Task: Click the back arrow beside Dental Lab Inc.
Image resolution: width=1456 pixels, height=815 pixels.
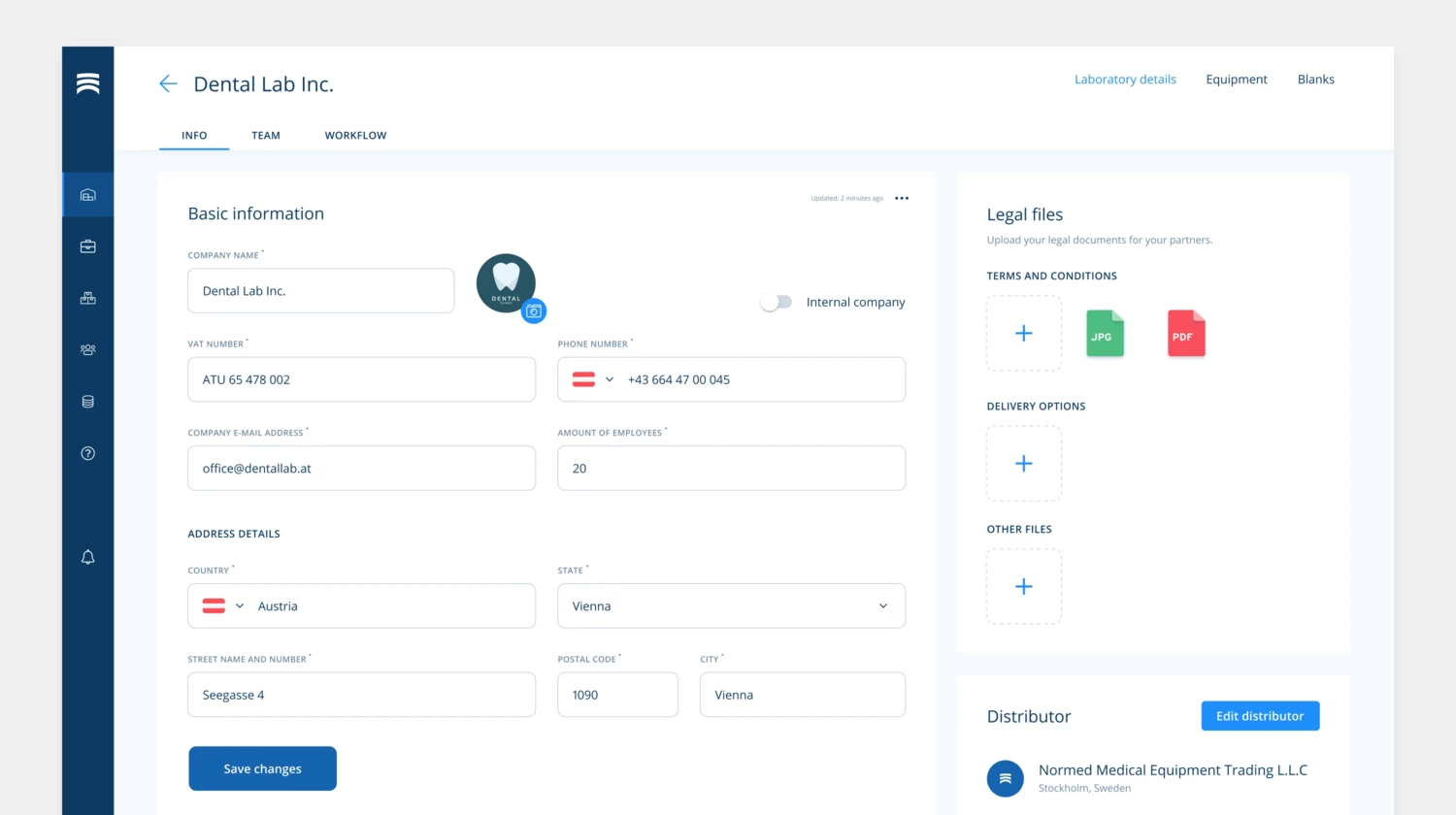Action: [168, 84]
